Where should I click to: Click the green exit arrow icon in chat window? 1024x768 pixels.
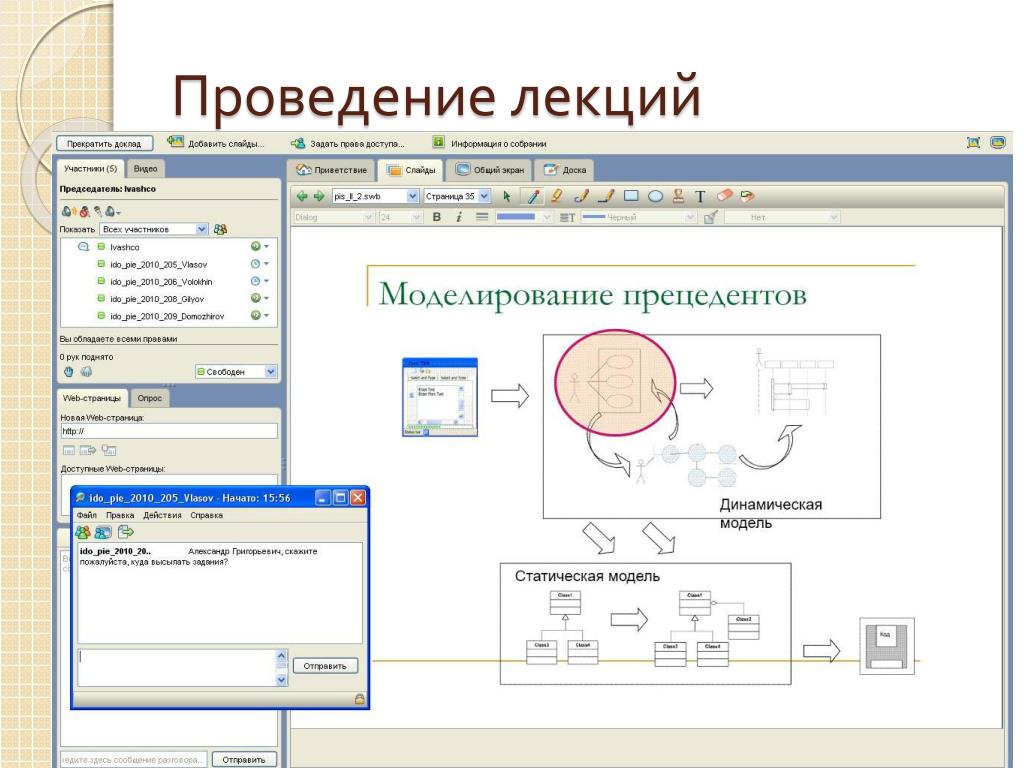(x=125, y=532)
